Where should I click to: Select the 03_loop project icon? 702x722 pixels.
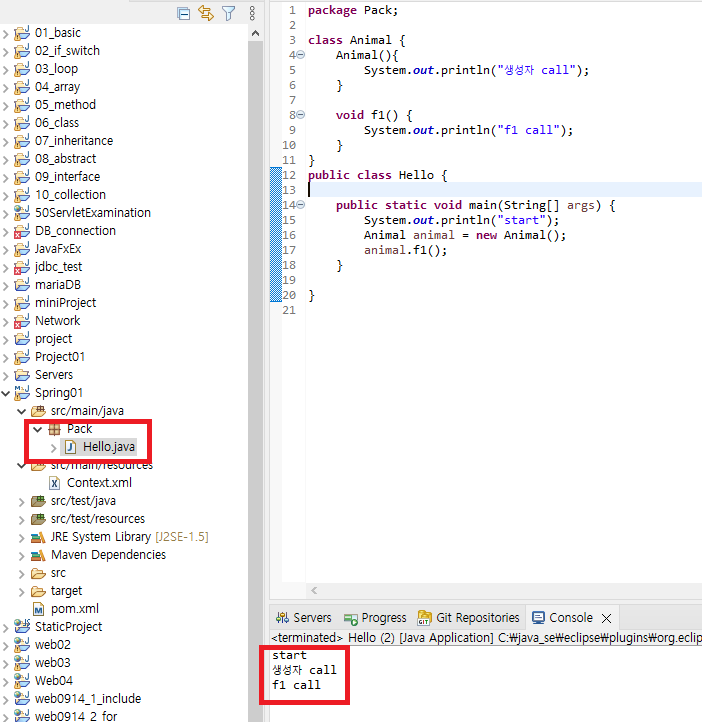pos(22,69)
